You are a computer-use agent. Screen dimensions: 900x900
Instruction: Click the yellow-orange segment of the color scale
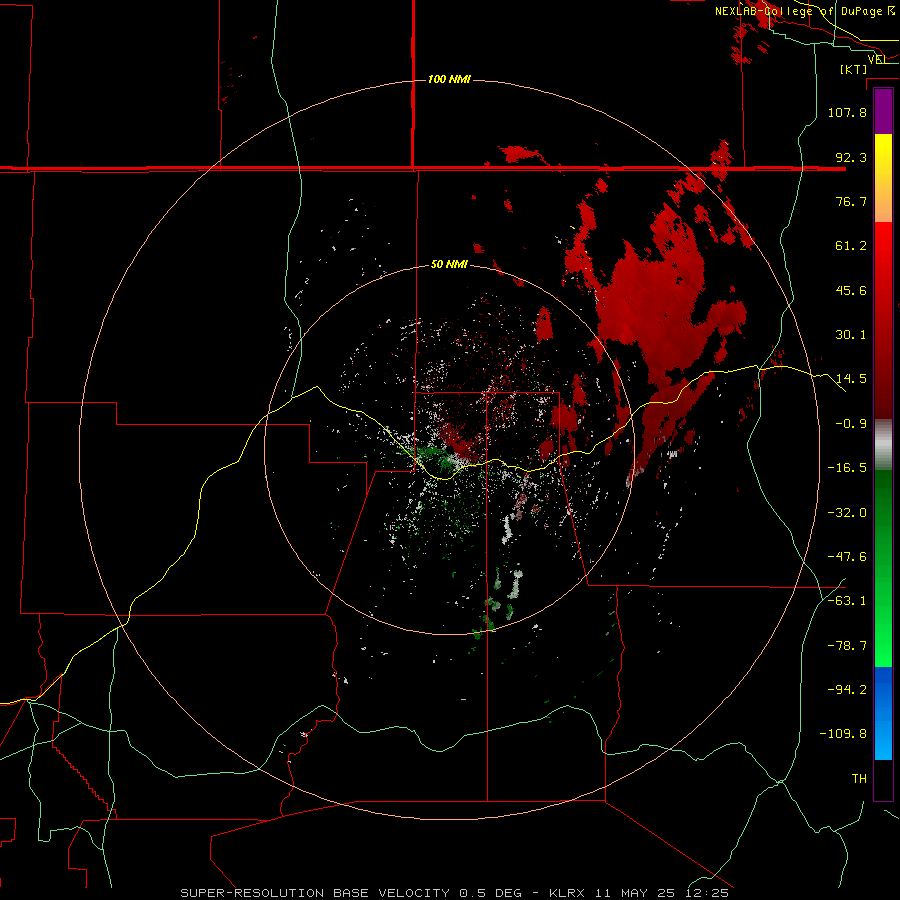pyautogui.click(x=883, y=178)
